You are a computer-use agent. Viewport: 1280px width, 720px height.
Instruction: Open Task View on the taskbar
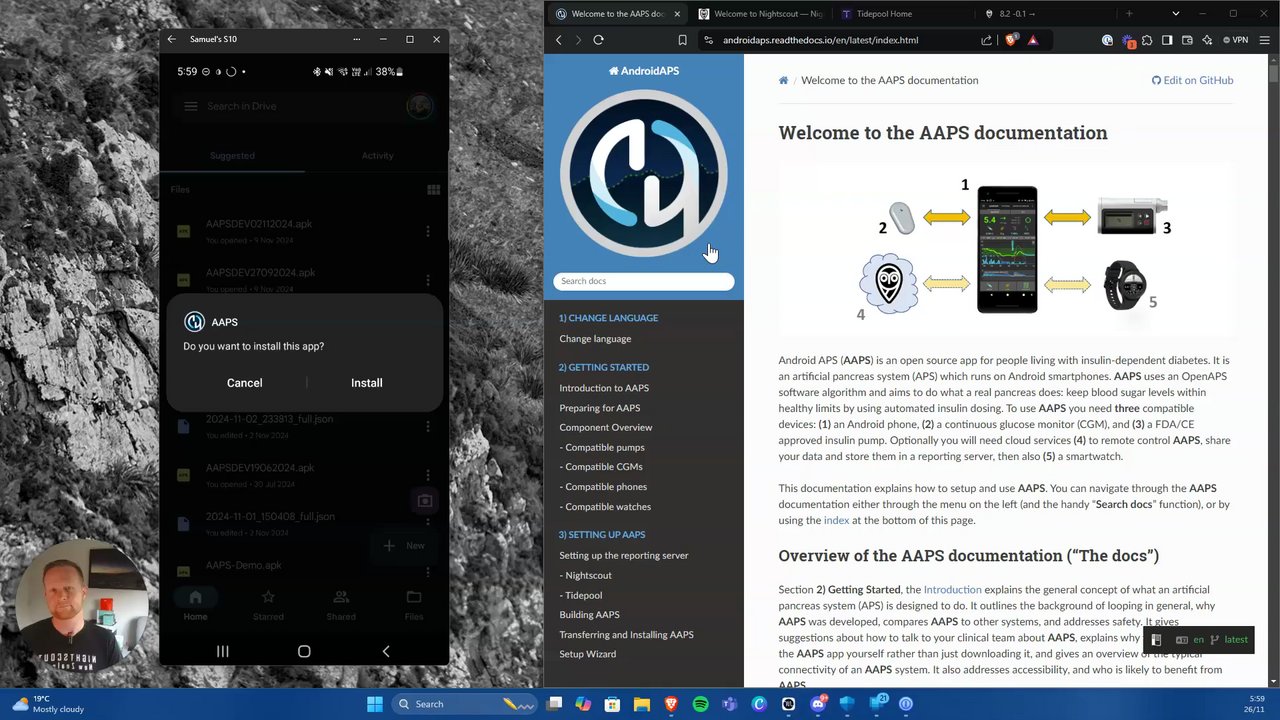(x=555, y=704)
